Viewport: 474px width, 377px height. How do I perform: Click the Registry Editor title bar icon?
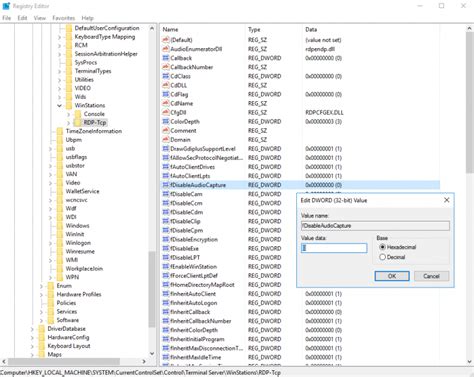pyautogui.click(x=6, y=6)
